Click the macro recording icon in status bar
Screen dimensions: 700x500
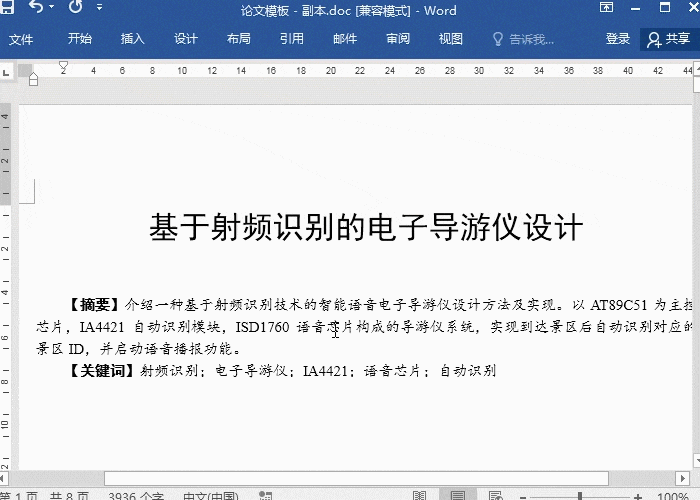coord(266,496)
